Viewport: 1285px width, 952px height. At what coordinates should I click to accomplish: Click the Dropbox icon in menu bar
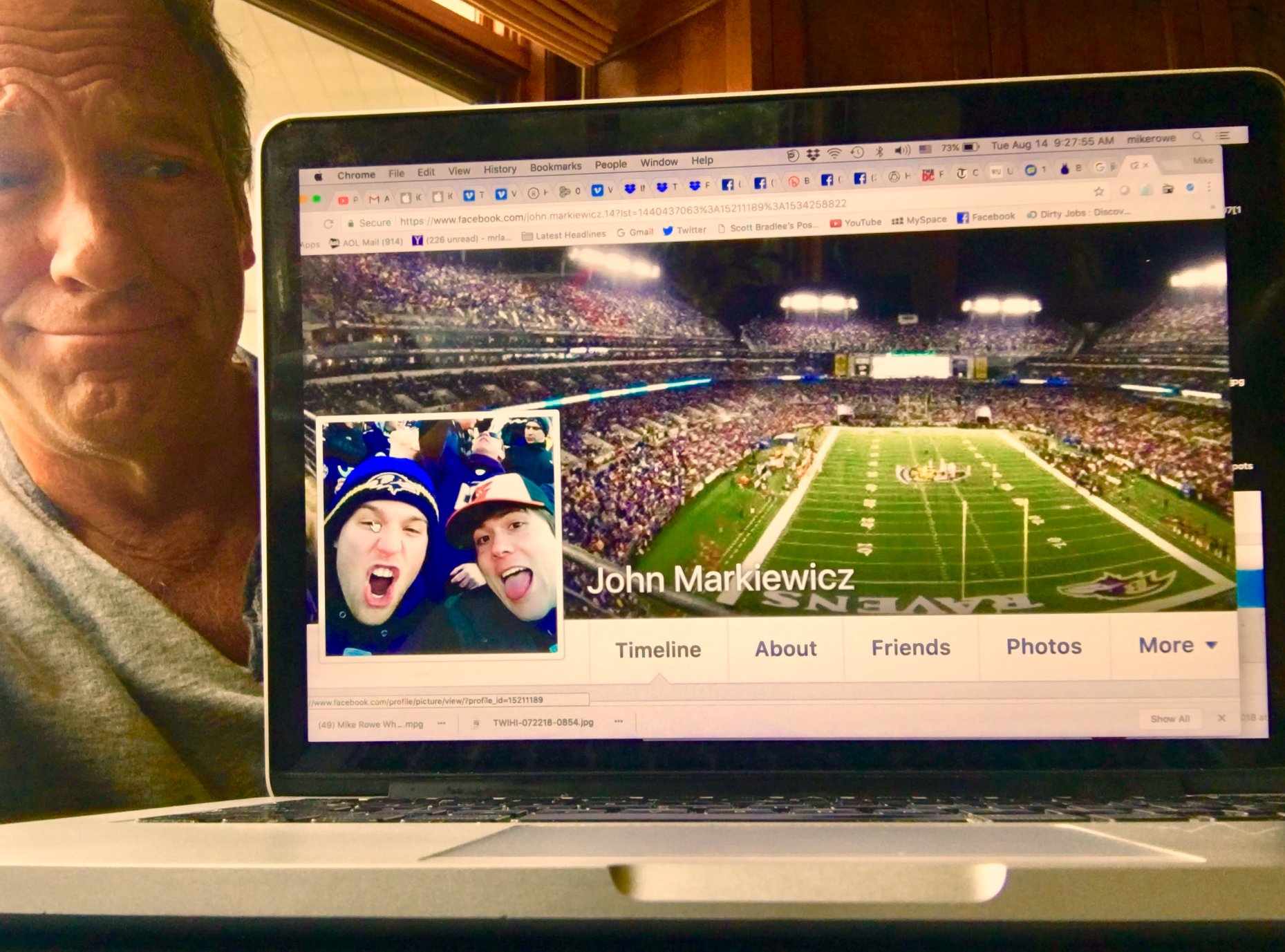[813, 154]
